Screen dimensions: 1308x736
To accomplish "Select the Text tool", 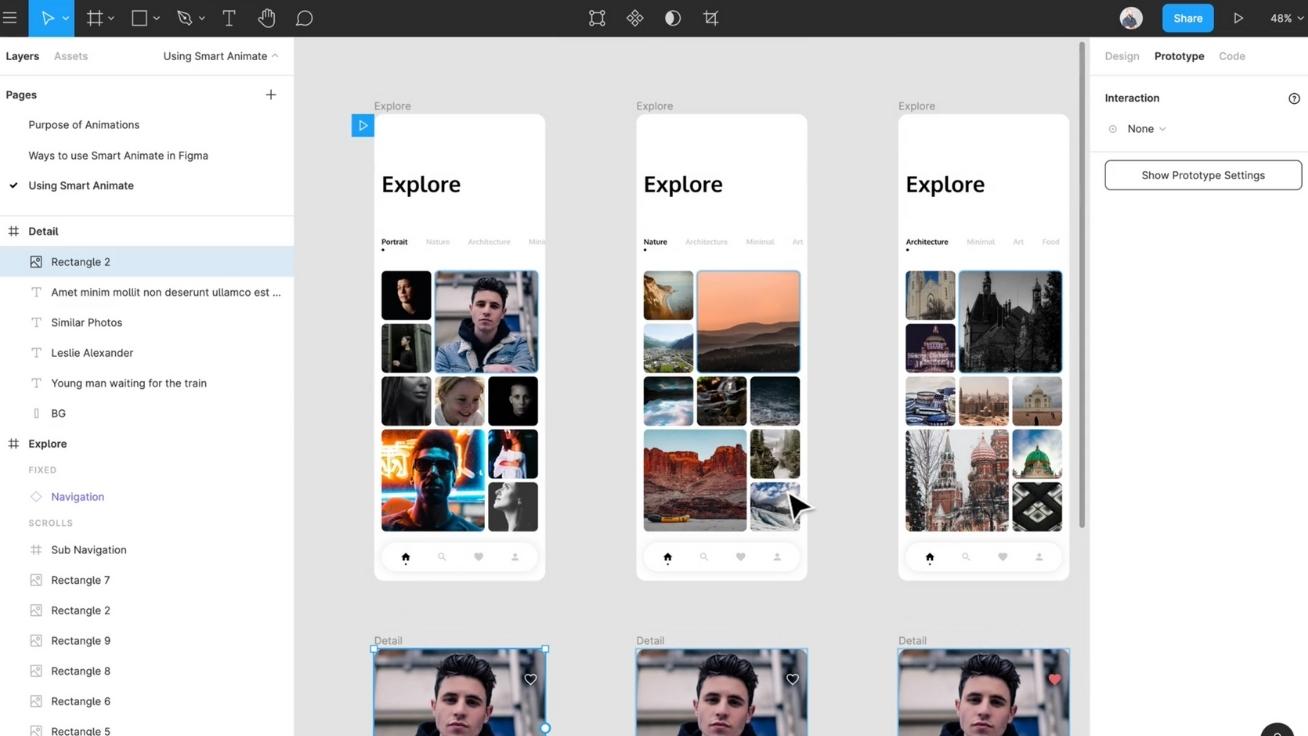I will click(x=229, y=17).
